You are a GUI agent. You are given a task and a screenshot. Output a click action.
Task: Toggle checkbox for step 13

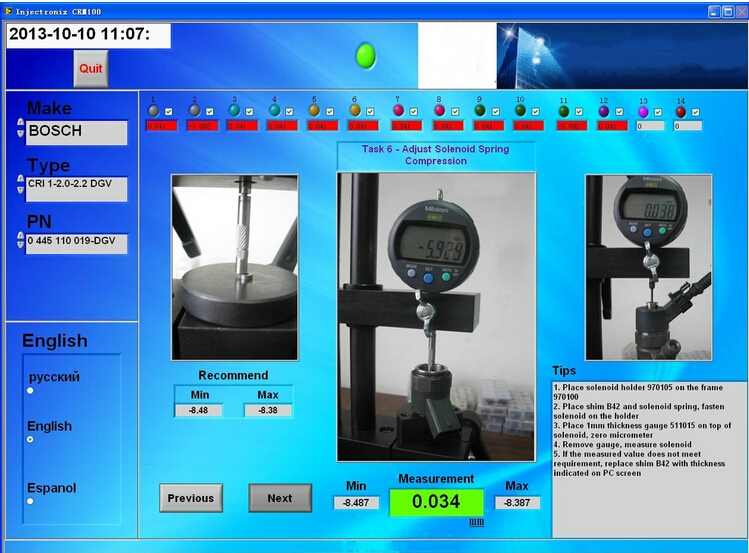pyautogui.click(x=658, y=112)
